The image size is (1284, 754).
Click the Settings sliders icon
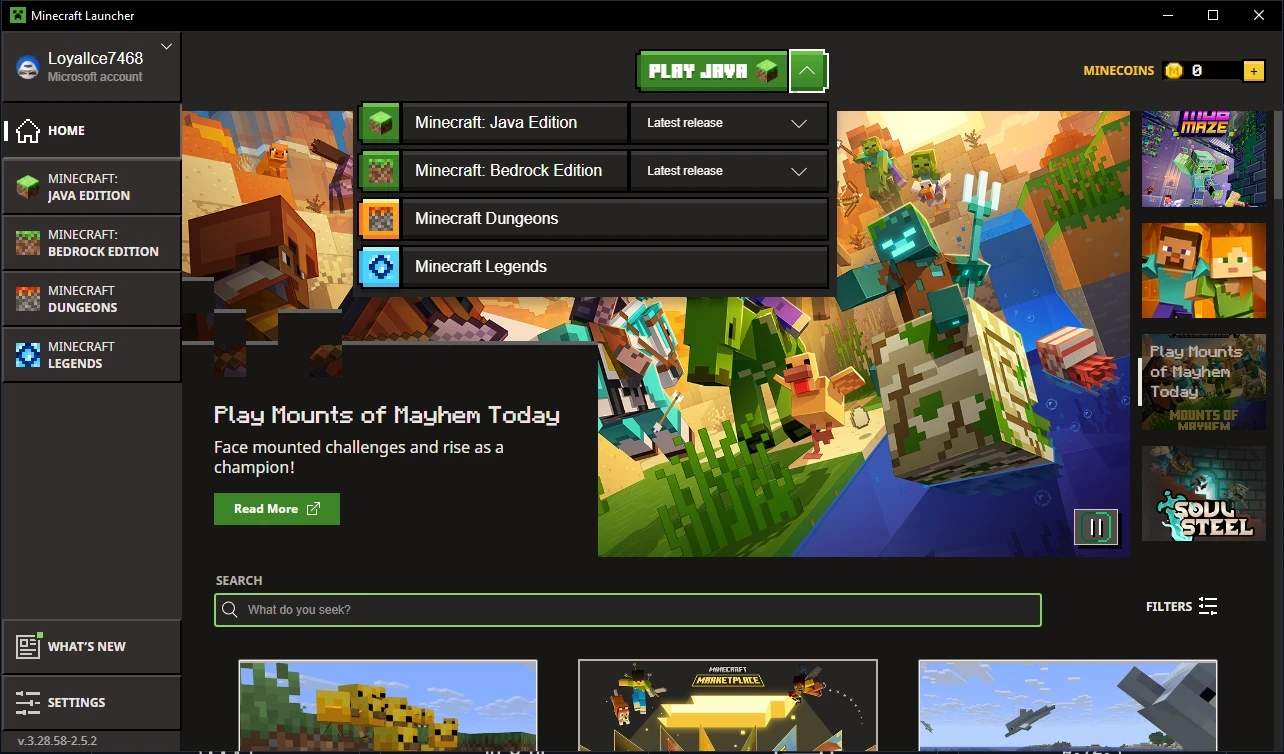[x=28, y=702]
